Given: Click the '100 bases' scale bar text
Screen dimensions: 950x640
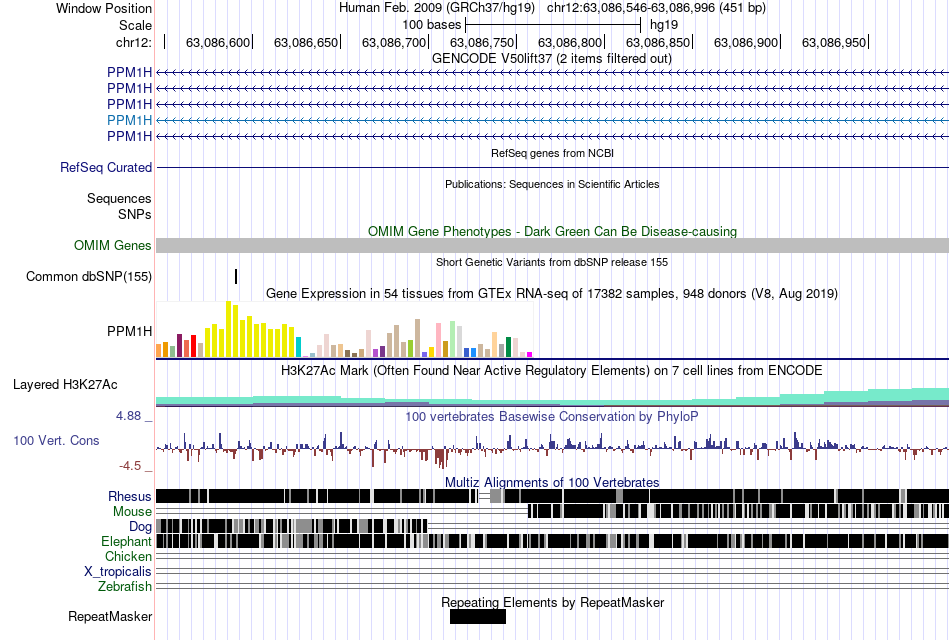Looking at the screenshot, I should pyautogui.click(x=431, y=25).
